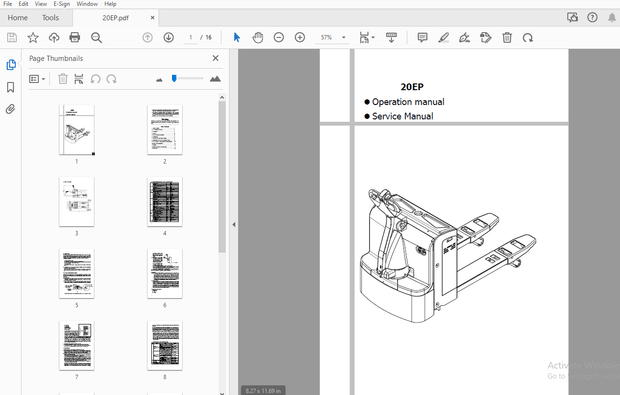The width and height of the screenshot is (620, 395).
Task: Click the 'Service Manual' text in document
Action: pyautogui.click(x=403, y=116)
